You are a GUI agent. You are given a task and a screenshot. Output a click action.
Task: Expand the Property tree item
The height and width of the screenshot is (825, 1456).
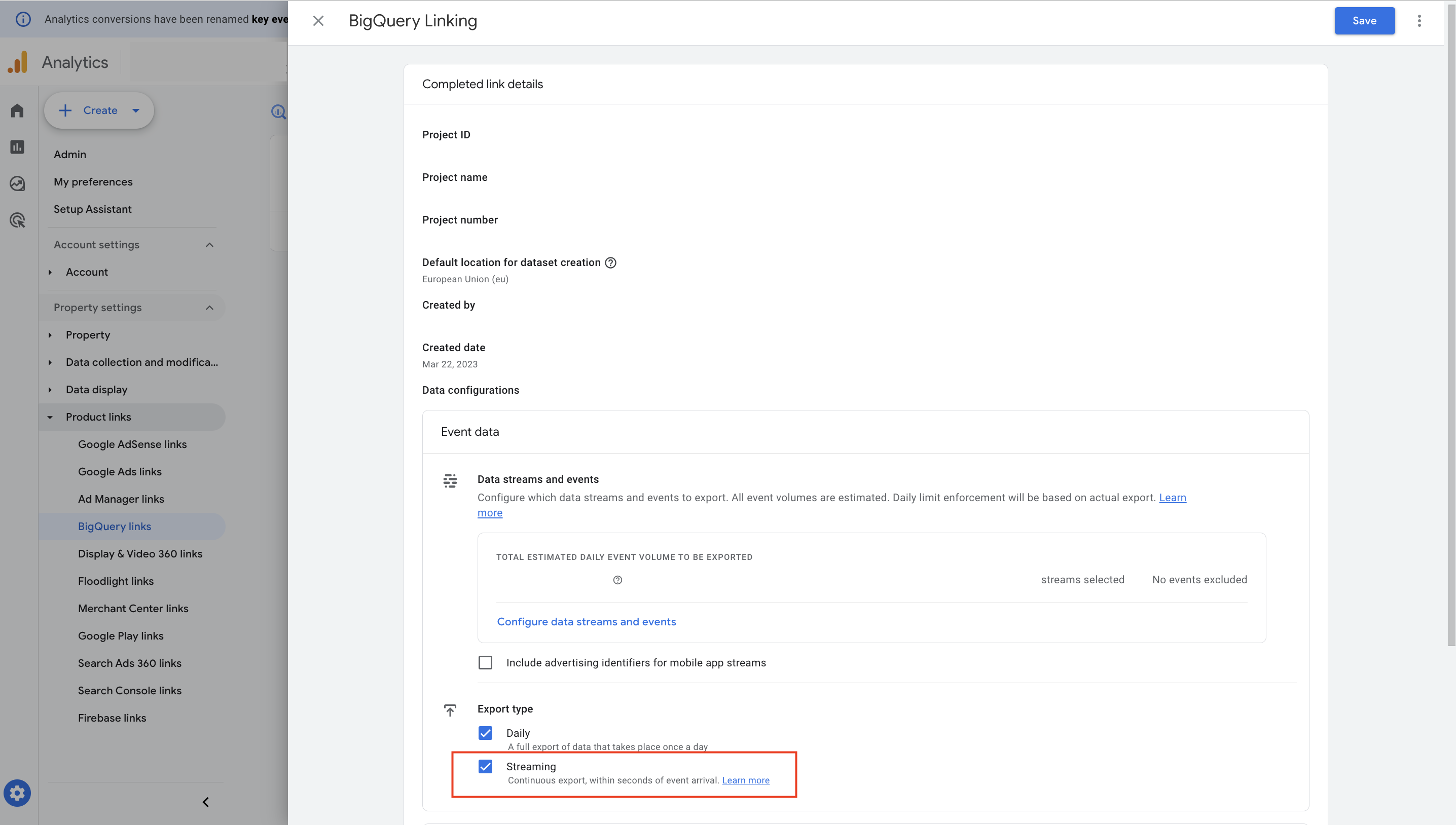pyautogui.click(x=50, y=335)
